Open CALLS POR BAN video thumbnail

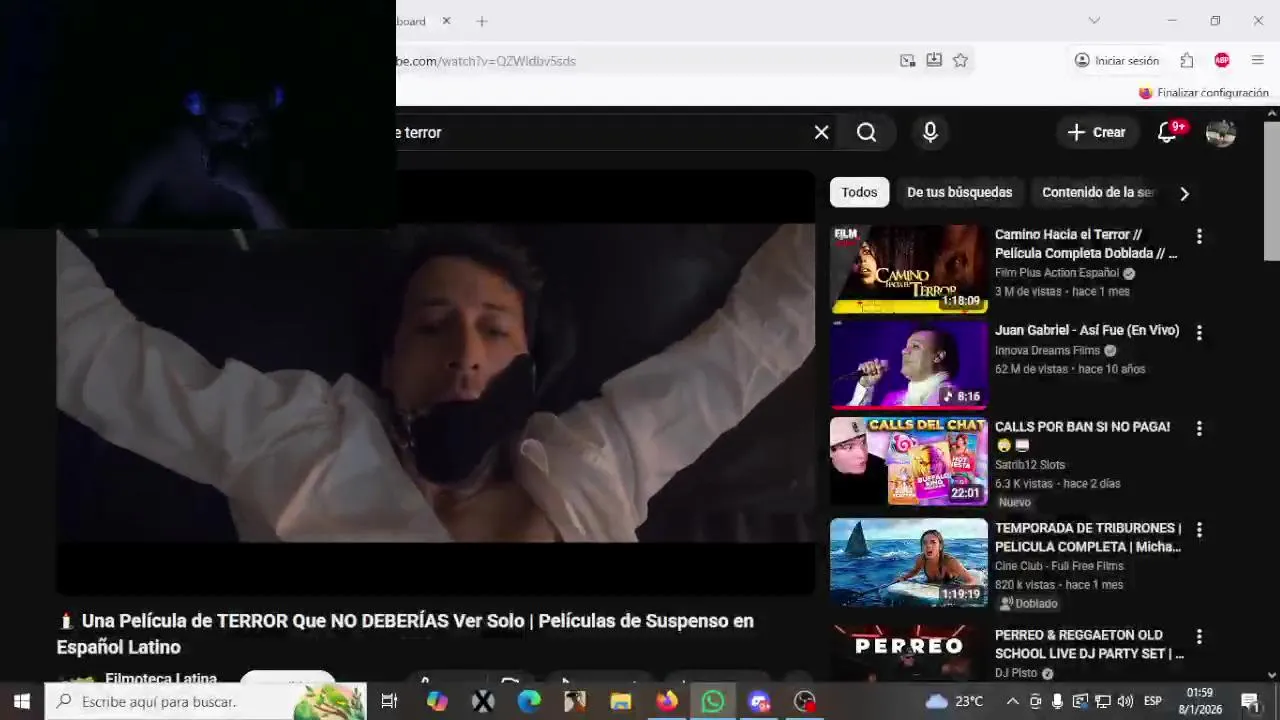click(x=908, y=461)
